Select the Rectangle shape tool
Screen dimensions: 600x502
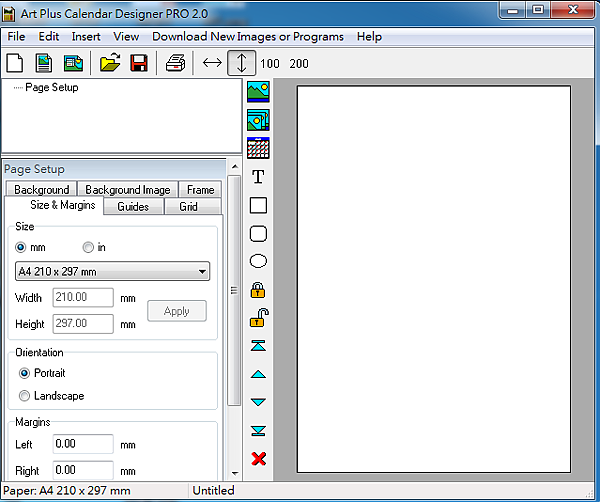(x=258, y=205)
